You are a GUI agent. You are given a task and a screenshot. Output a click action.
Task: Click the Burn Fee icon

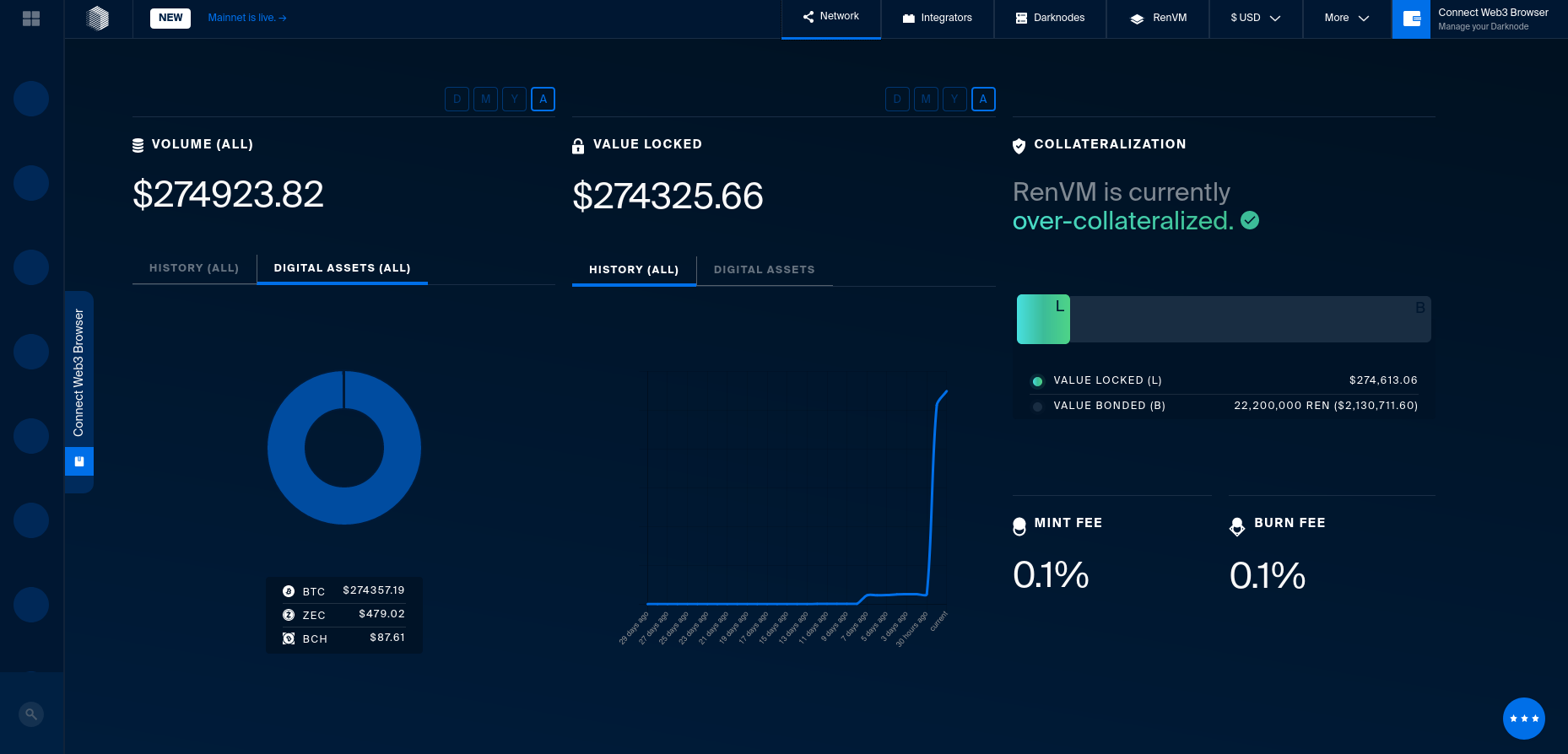tap(1237, 526)
